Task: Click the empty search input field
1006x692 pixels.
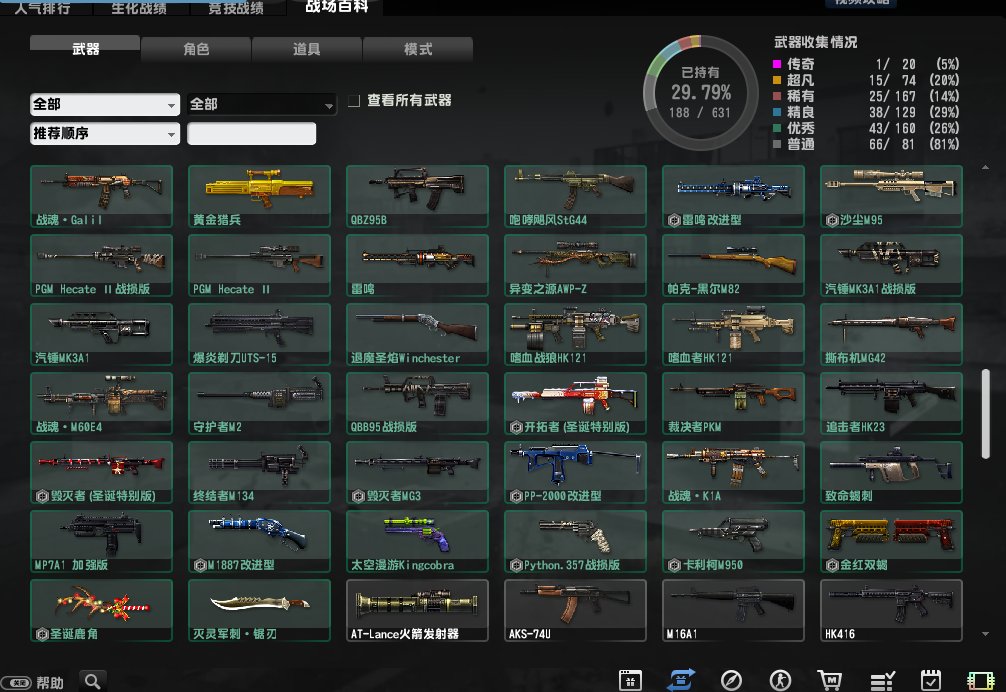Action: pyautogui.click(x=252, y=133)
